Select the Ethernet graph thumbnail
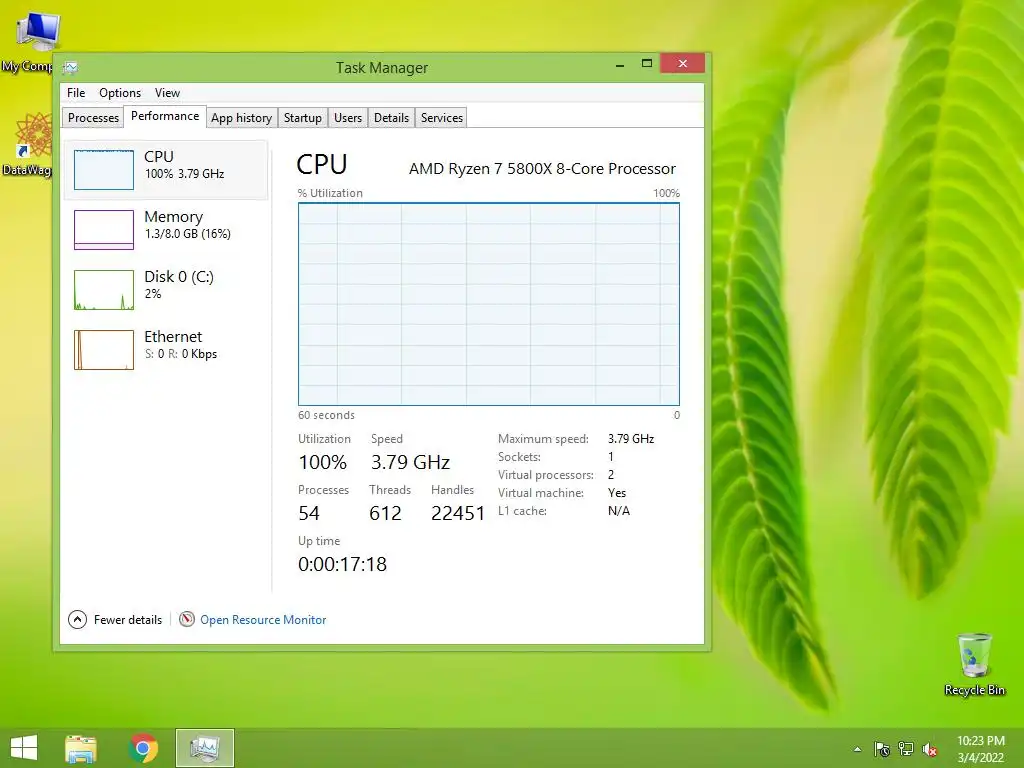The image size is (1024, 768). click(104, 350)
